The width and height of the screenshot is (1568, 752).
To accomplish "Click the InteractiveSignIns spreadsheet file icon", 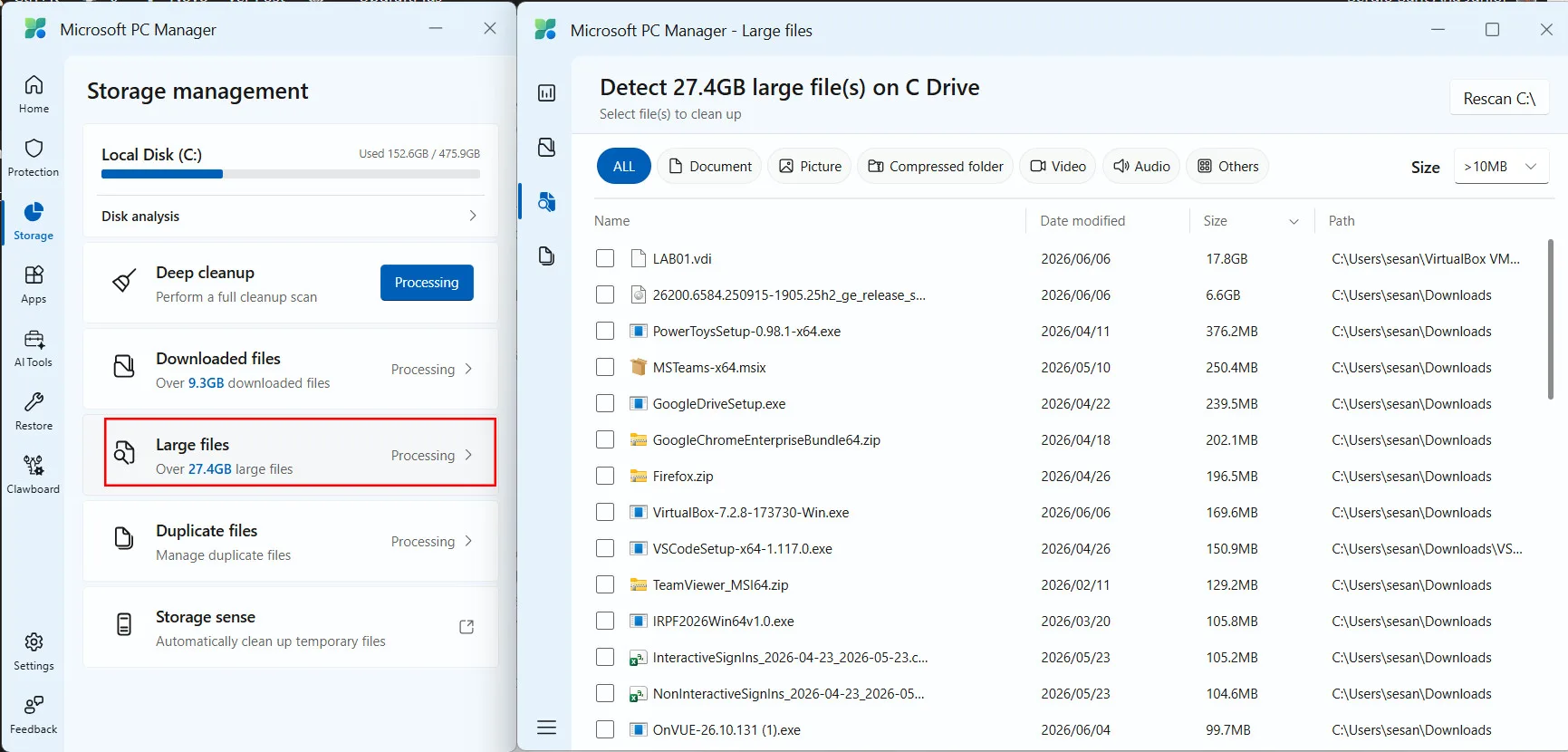I will point(638,658).
